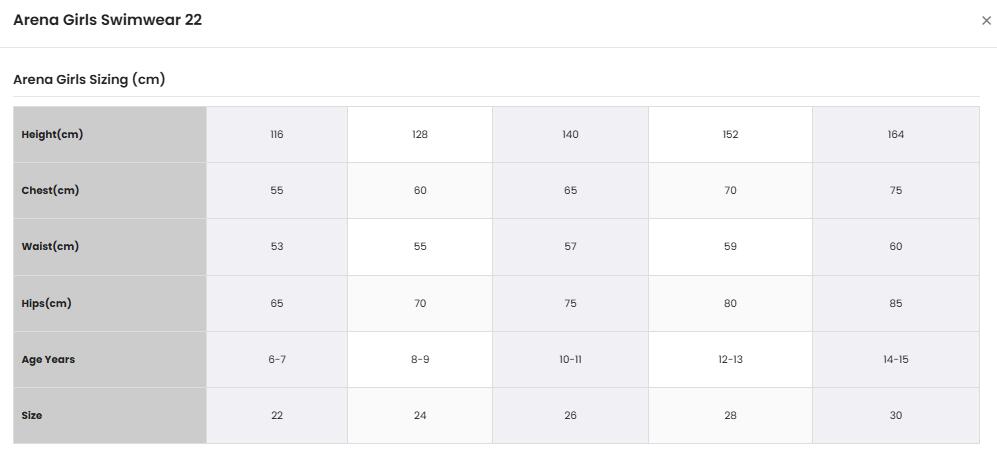997x461 pixels.
Task: Click the age 14-15 cell
Action: [x=896, y=359]
